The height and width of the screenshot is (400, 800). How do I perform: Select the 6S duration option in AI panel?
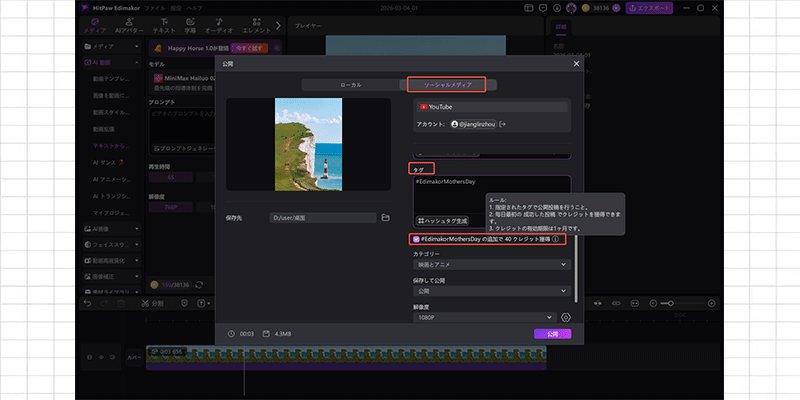pyautogui.click(x=170, y=177)
